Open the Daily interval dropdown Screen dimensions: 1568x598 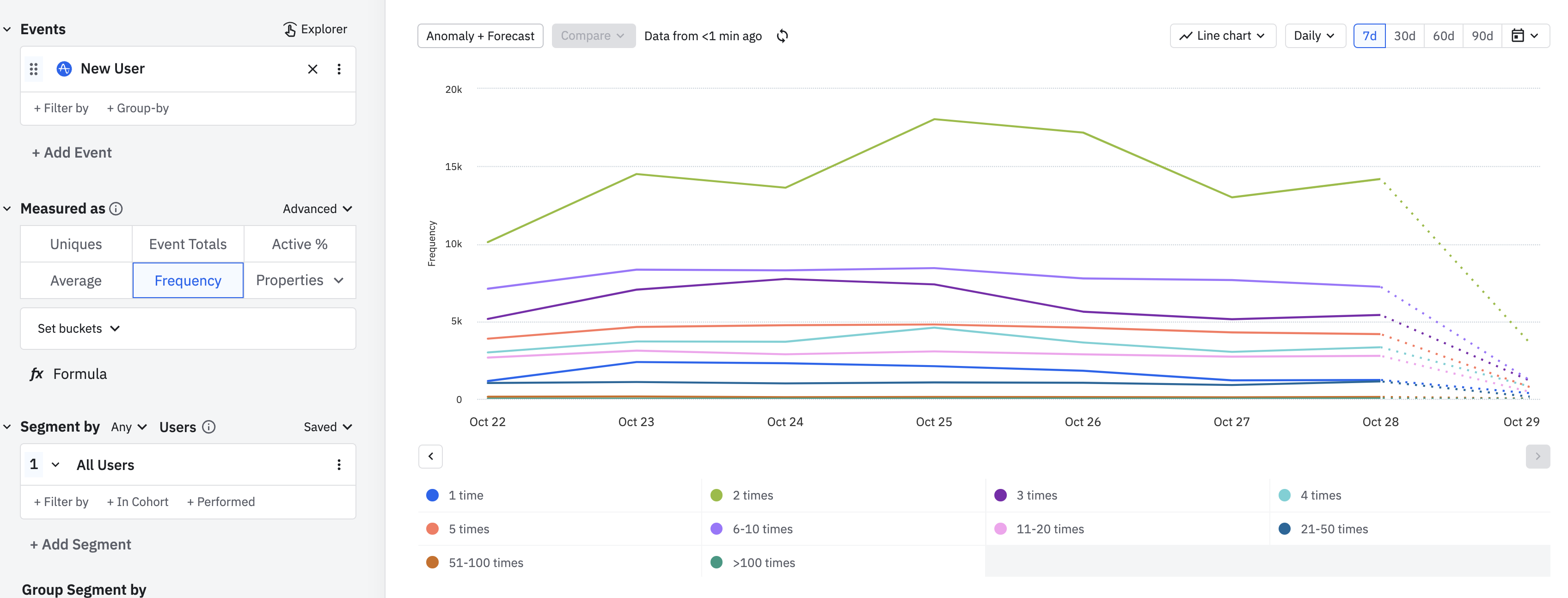click(x=1314, y=36)
